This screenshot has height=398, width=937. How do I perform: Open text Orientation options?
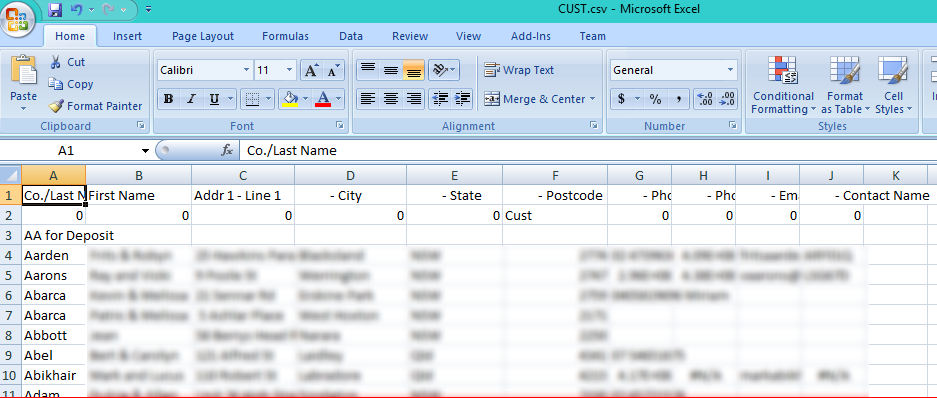[x=443, y=71]
